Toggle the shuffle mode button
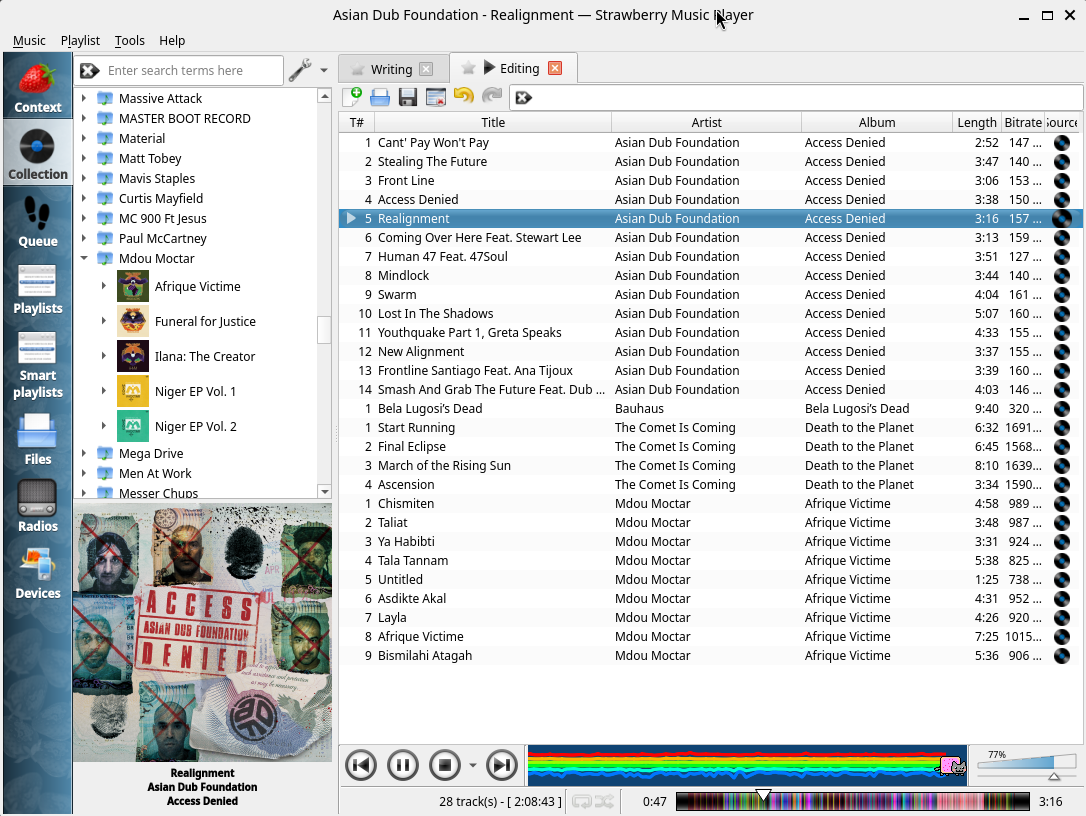The height and width of the screenshot is (816, 1086). tap(604, 801)
